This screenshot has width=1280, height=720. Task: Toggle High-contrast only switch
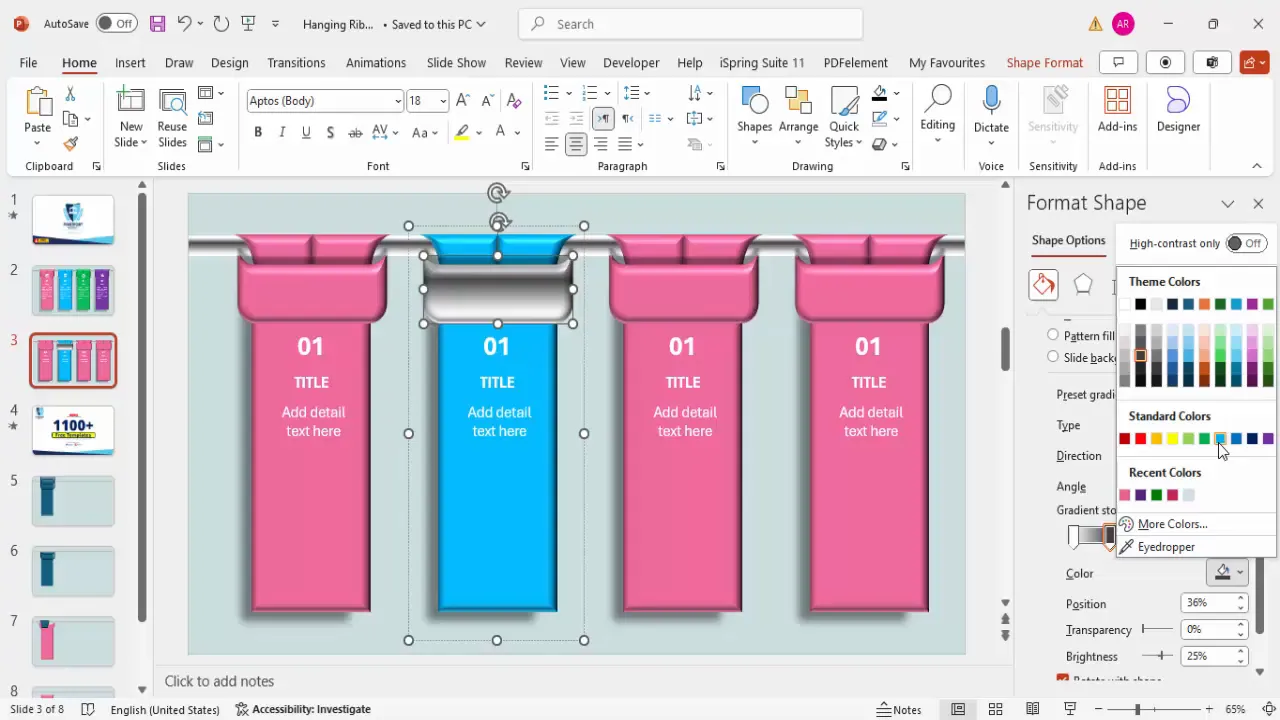click(x=1246, y=243)
